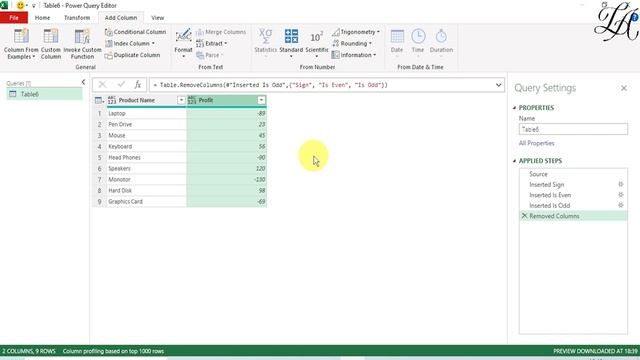
Task: Click Profit column data type icon
Action: pos(192,100)
